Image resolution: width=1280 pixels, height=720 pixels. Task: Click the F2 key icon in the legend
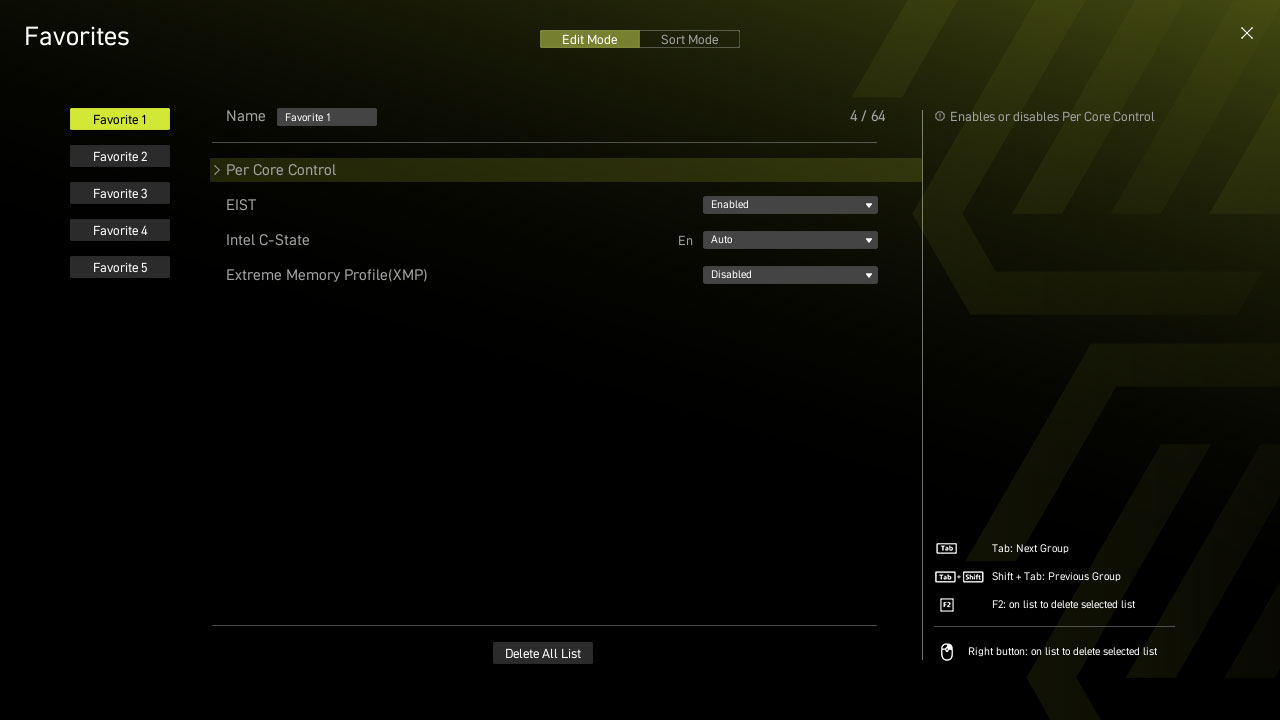[x=946, y=605]
